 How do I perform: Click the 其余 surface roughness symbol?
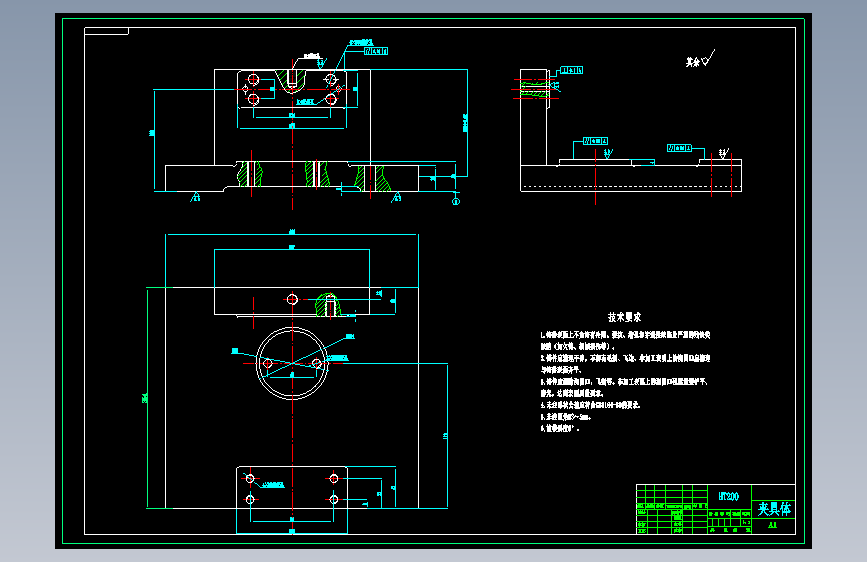pos(701,59)
